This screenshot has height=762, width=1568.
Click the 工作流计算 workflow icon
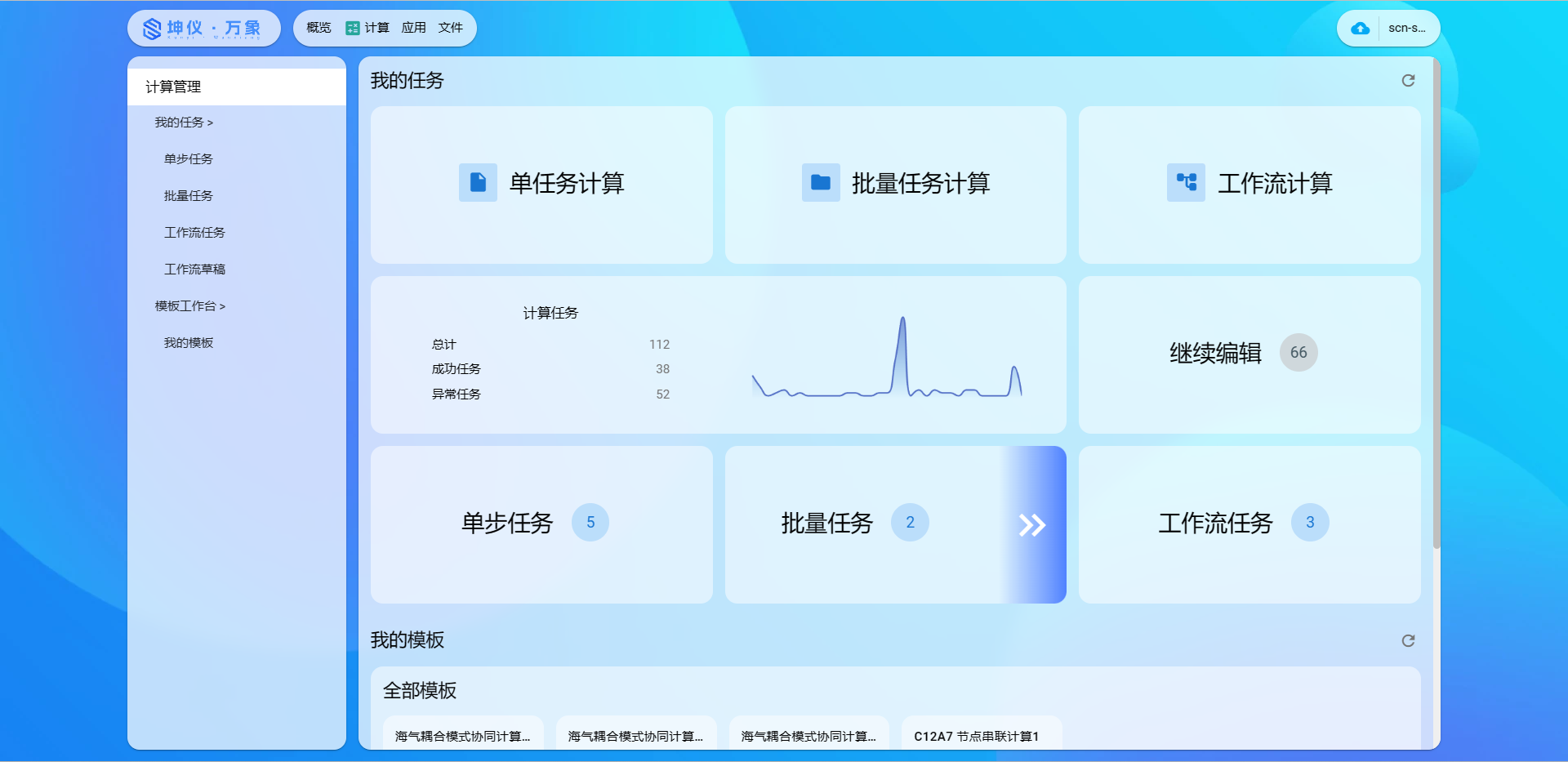click(1186, 183)
